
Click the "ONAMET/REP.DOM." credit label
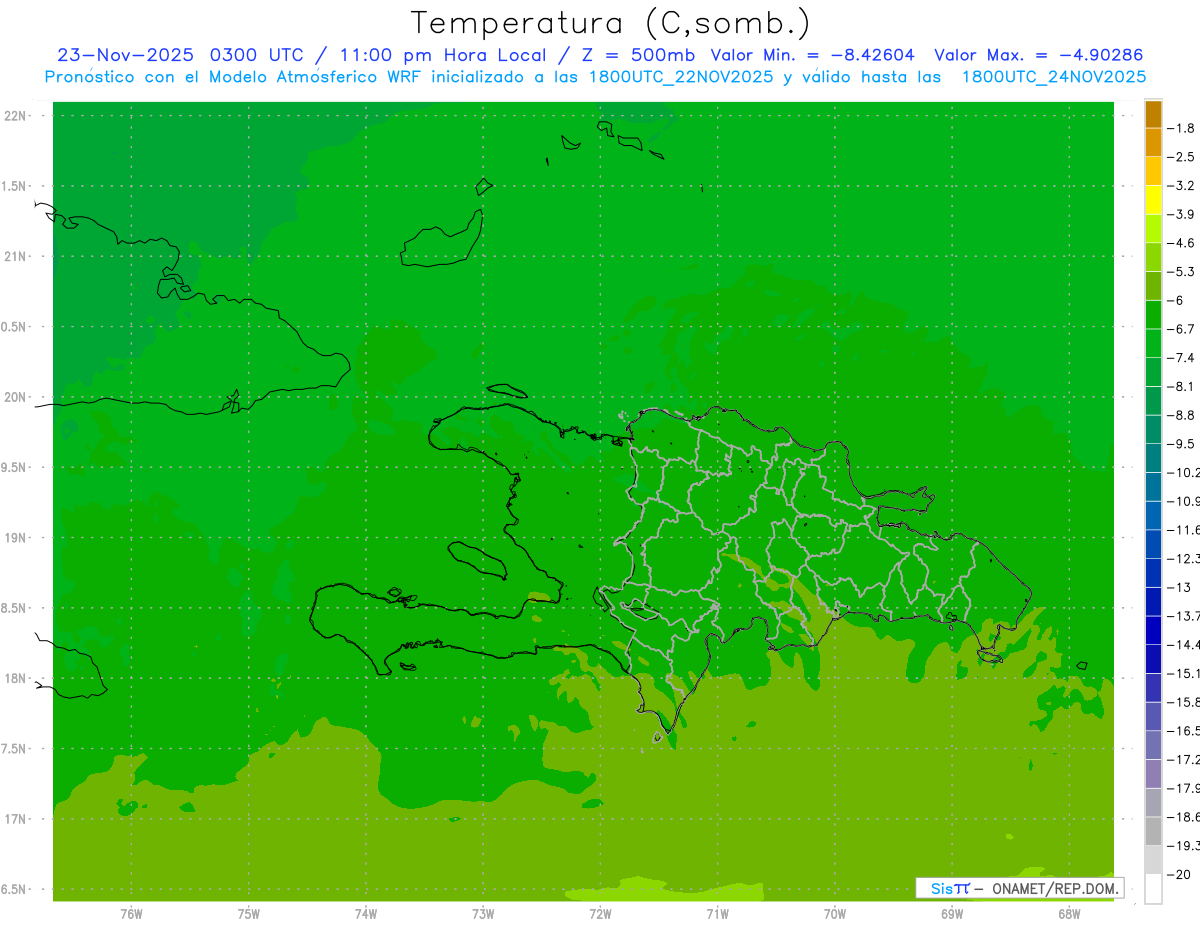(1054, 888)
